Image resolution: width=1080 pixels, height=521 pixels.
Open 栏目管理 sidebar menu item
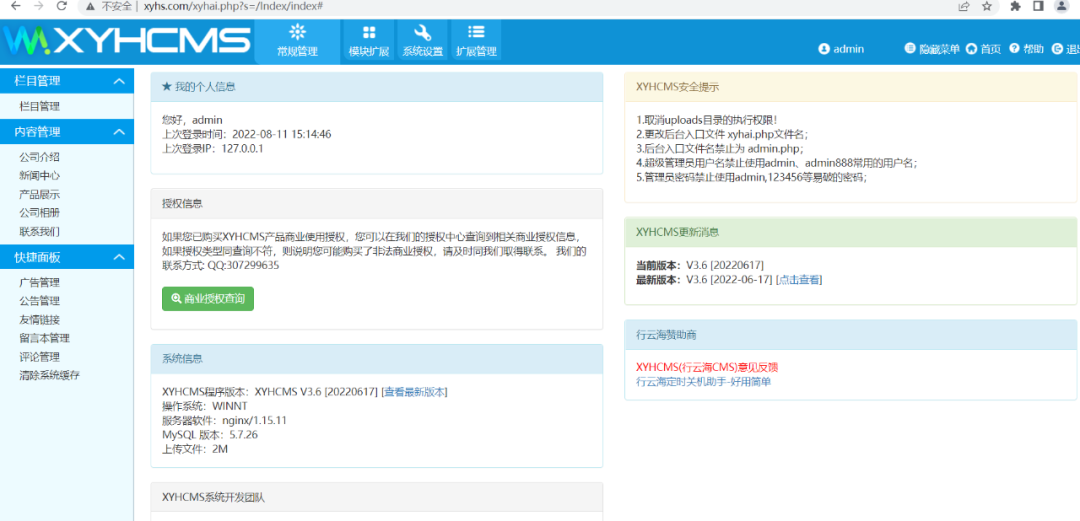pyautogui.click(x=39, y=106)
